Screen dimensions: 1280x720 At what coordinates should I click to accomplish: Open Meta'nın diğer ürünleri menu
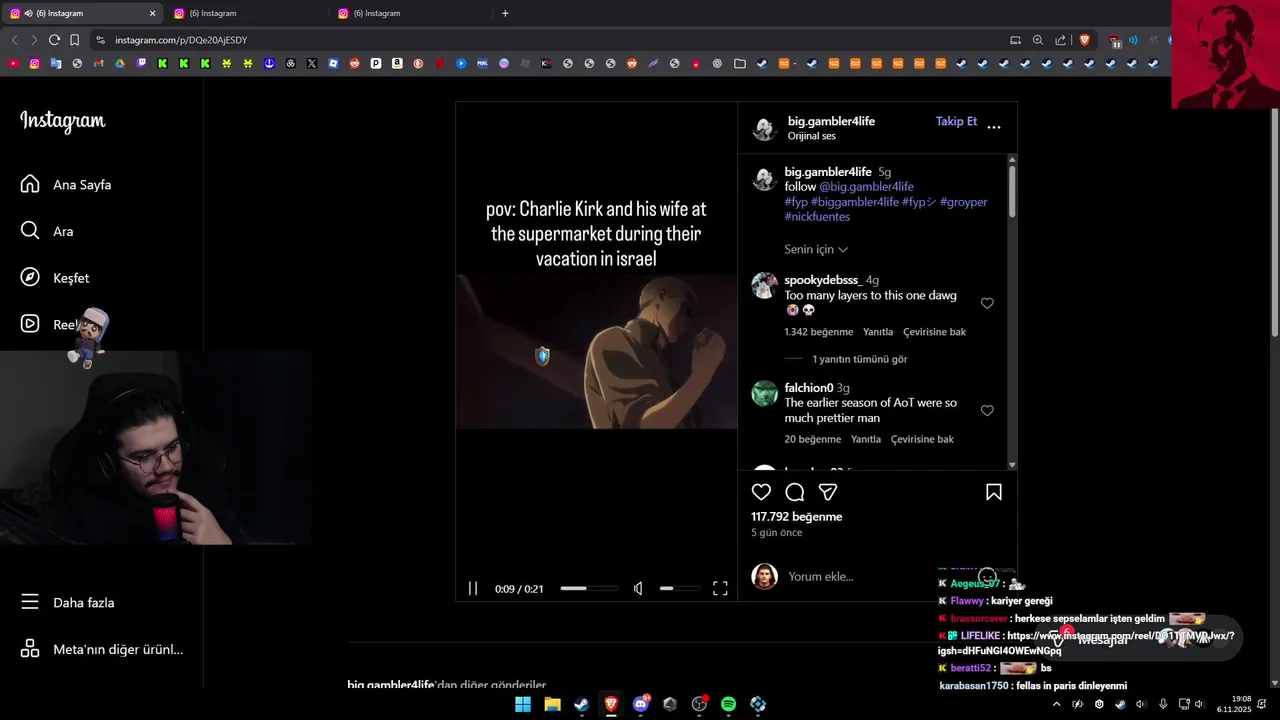point(102,649)
